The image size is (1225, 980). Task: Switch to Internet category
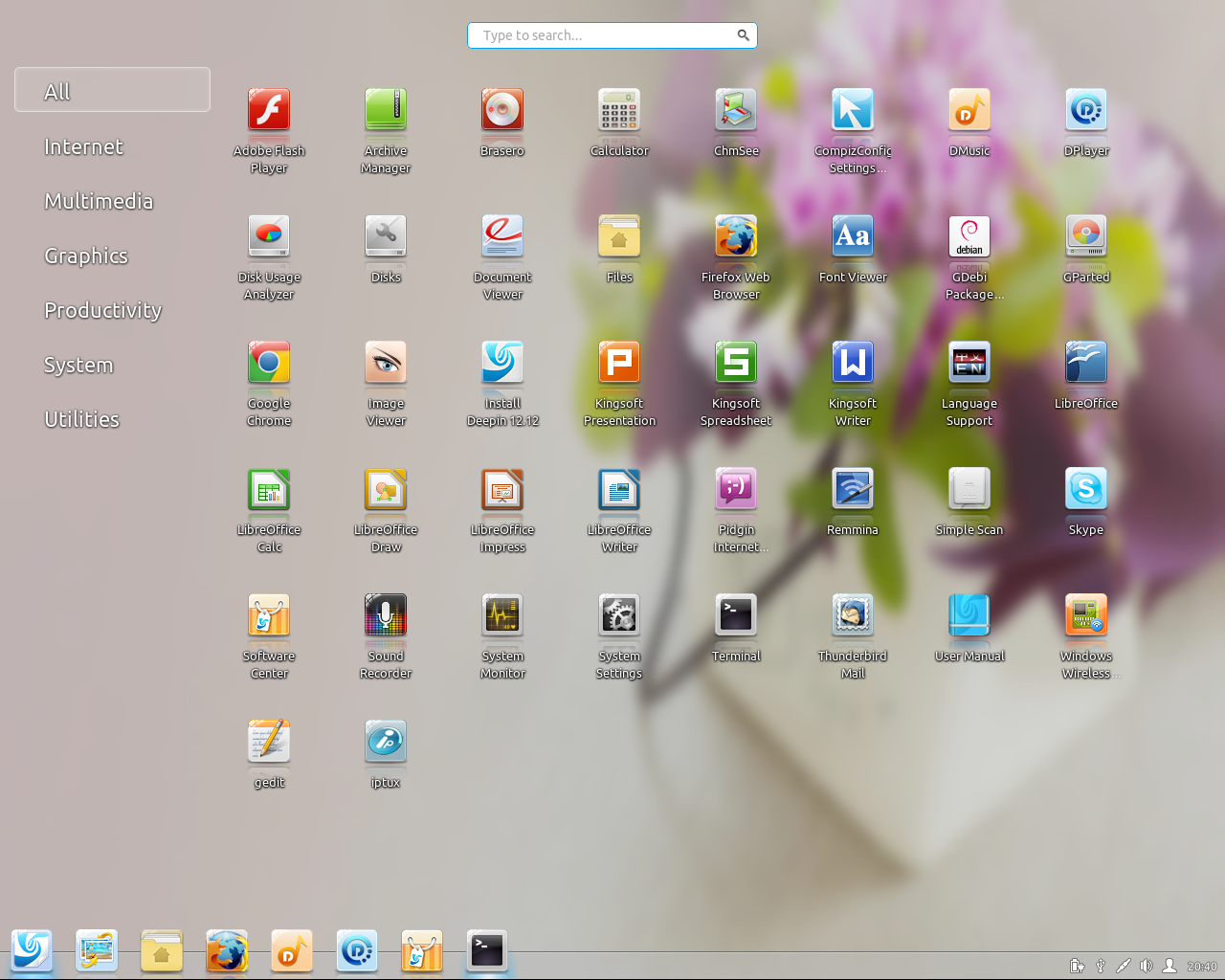click(83, 146)
